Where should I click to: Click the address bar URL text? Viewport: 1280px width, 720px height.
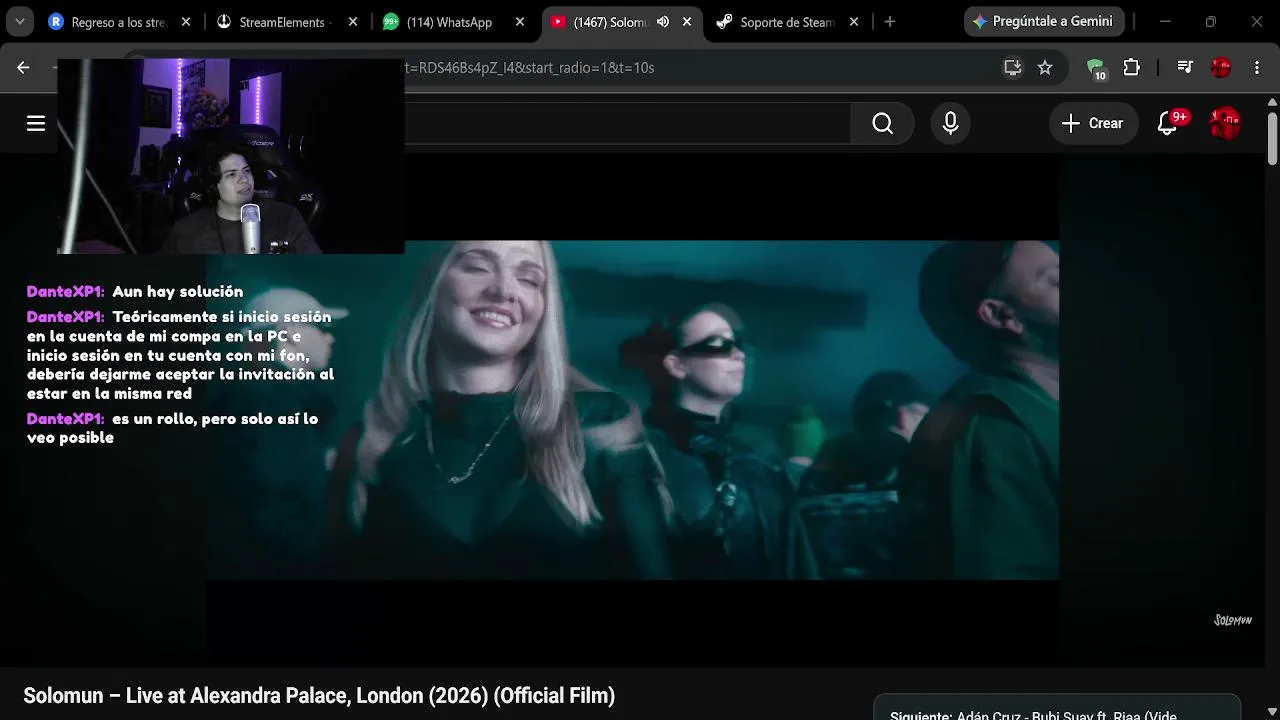(529, 67)
